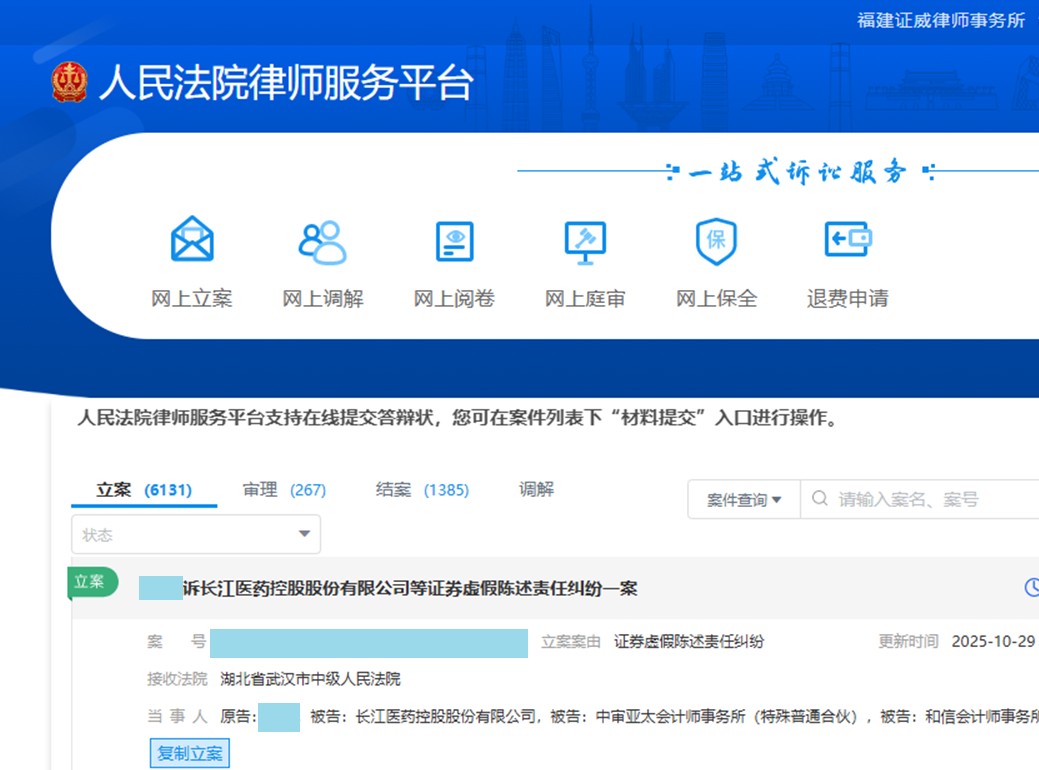This screenshot has width=1039, height=770.
Task: Open the 网上阅卷 document-eye icon
Action: (455, 241)
